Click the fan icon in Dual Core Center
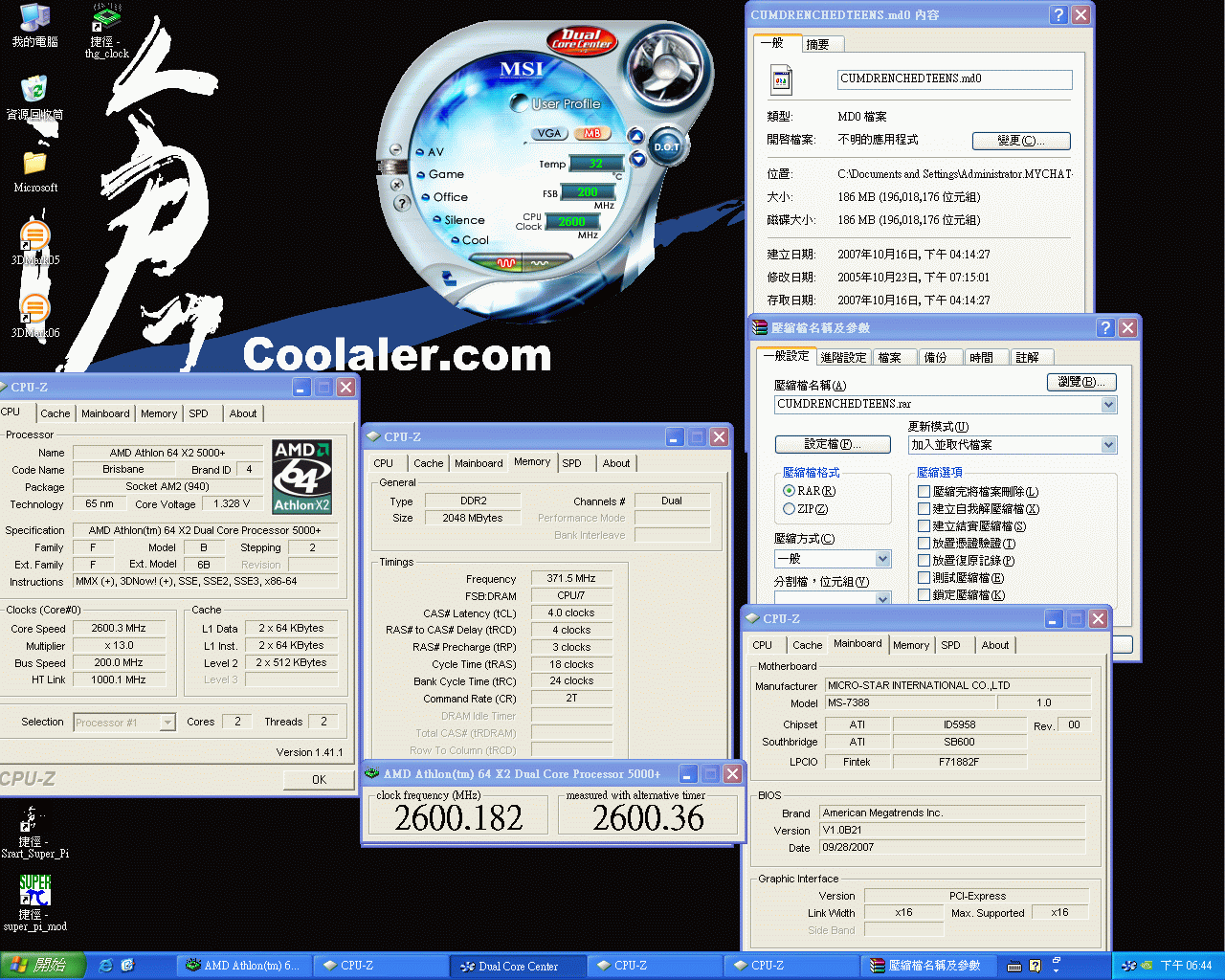Screen dimensions: 1225x980 click(668, 69)
